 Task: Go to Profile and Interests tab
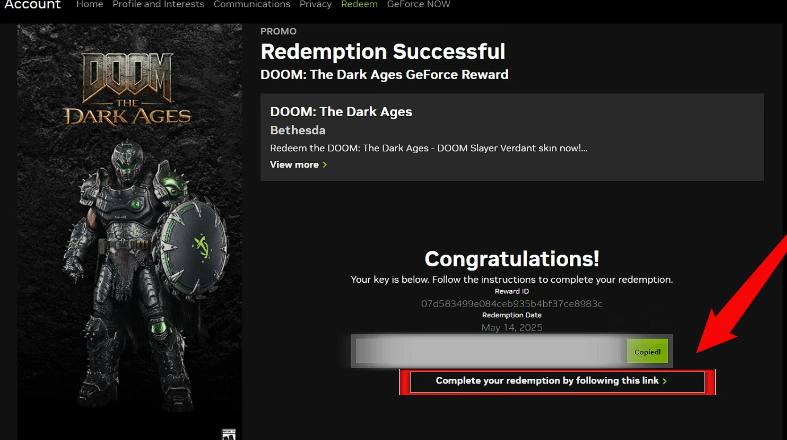pyautogui.click(x=158, y=4)
